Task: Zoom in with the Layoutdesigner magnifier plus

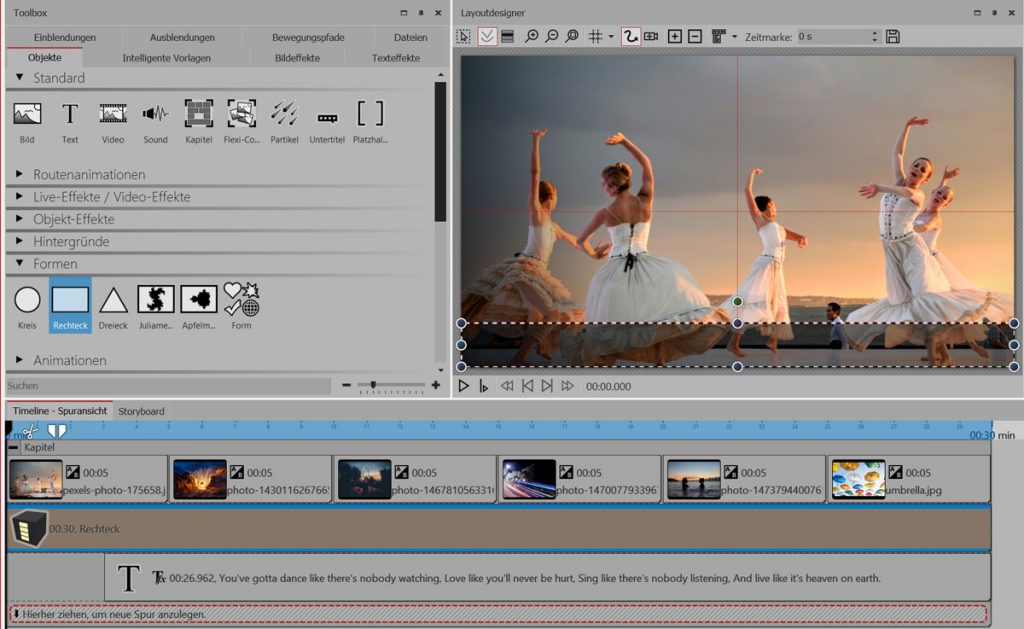Action: coord(532,36)
